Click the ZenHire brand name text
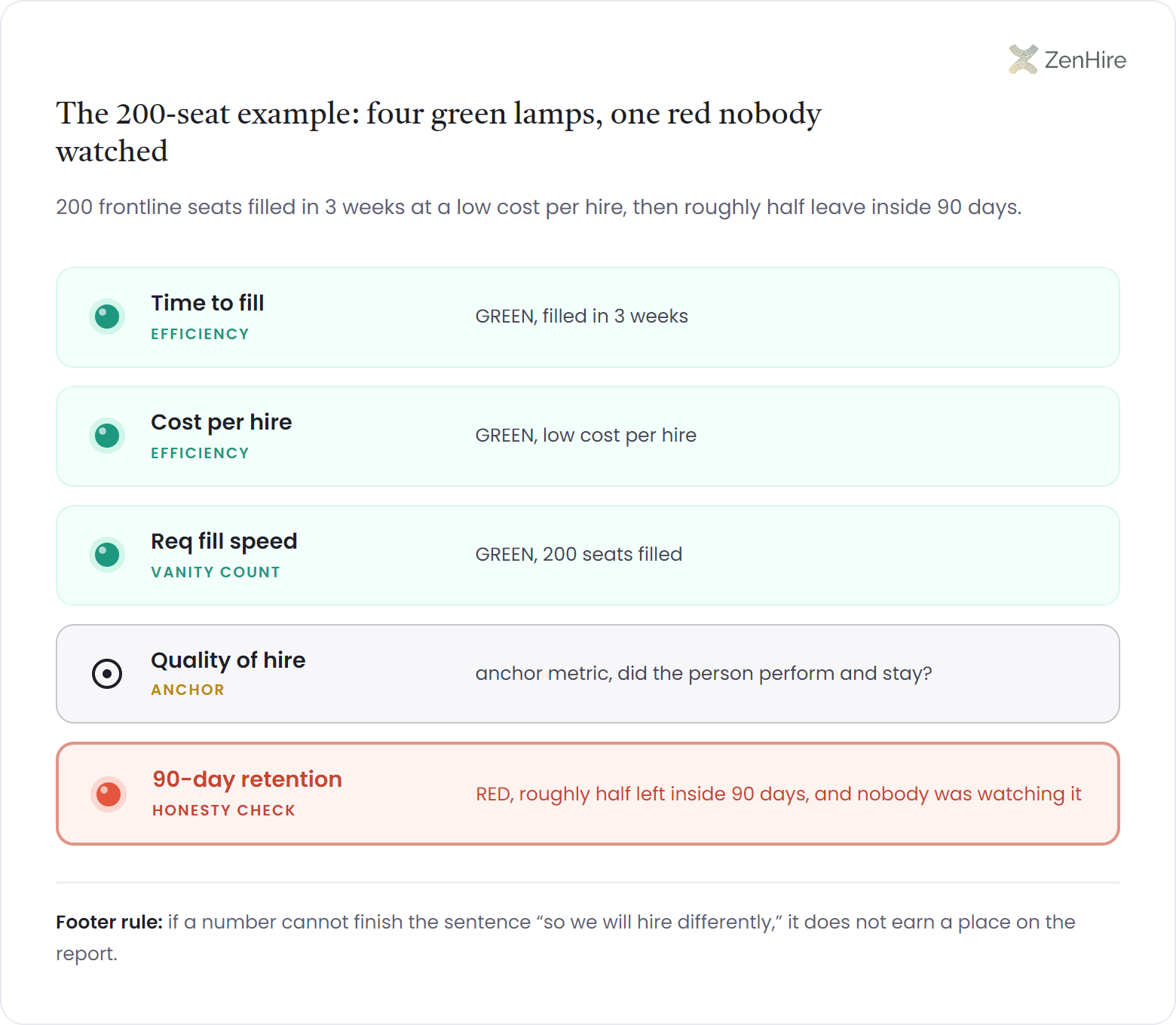This screenshot has width=1176, height=1025. [x=1086, y=60]
